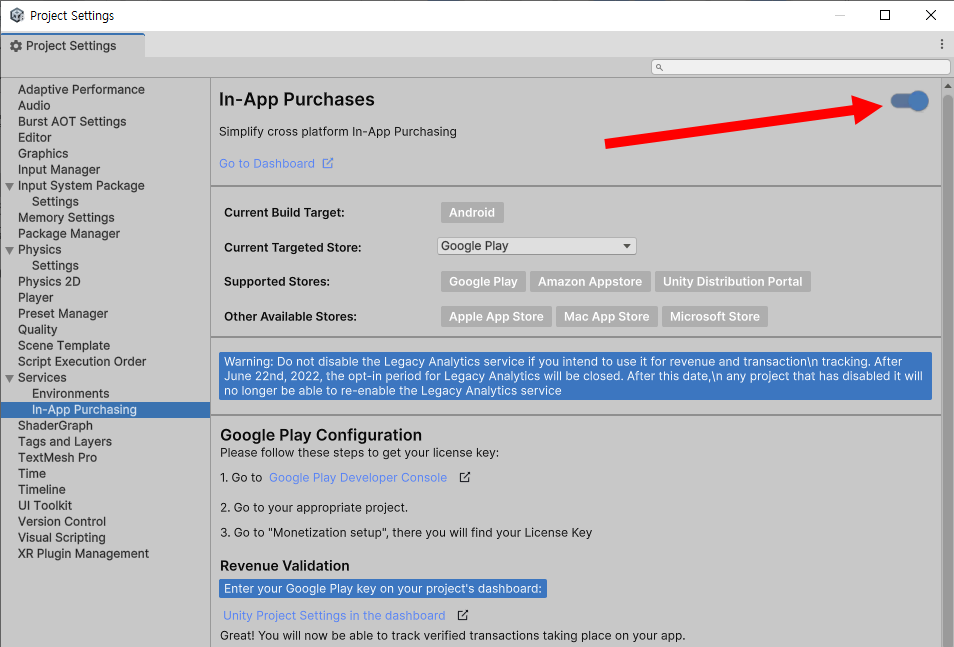Select Time settings
The height and width of the screenshot is (647, 954).
[32, 474]
